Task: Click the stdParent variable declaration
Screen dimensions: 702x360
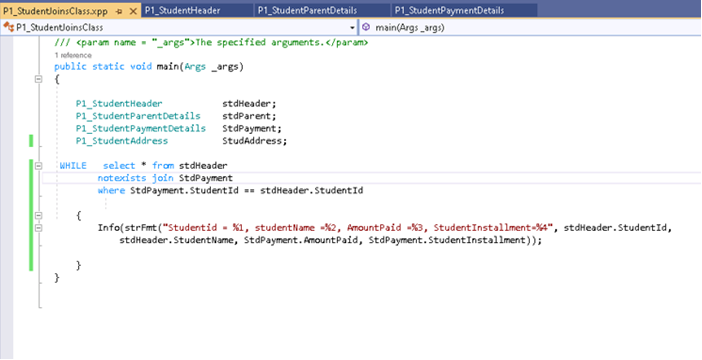Action: [249, 116]
